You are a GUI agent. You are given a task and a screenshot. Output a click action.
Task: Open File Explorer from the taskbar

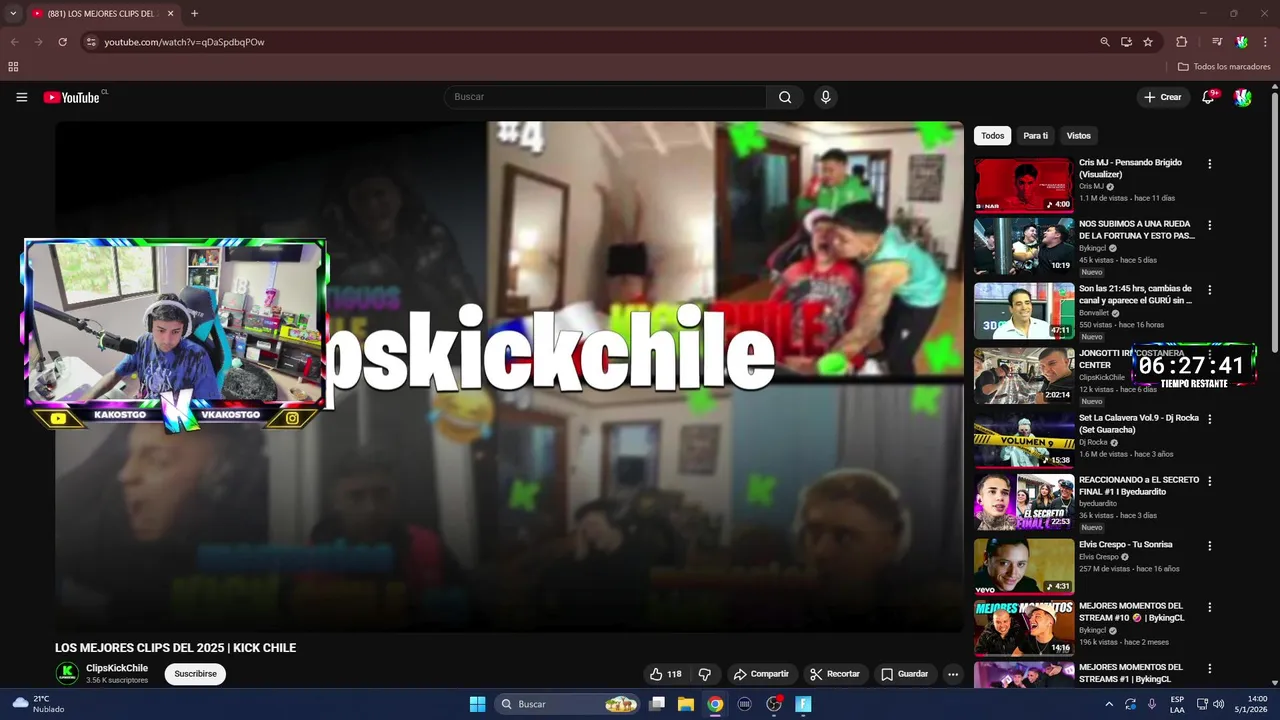click(x=686, y=704)
